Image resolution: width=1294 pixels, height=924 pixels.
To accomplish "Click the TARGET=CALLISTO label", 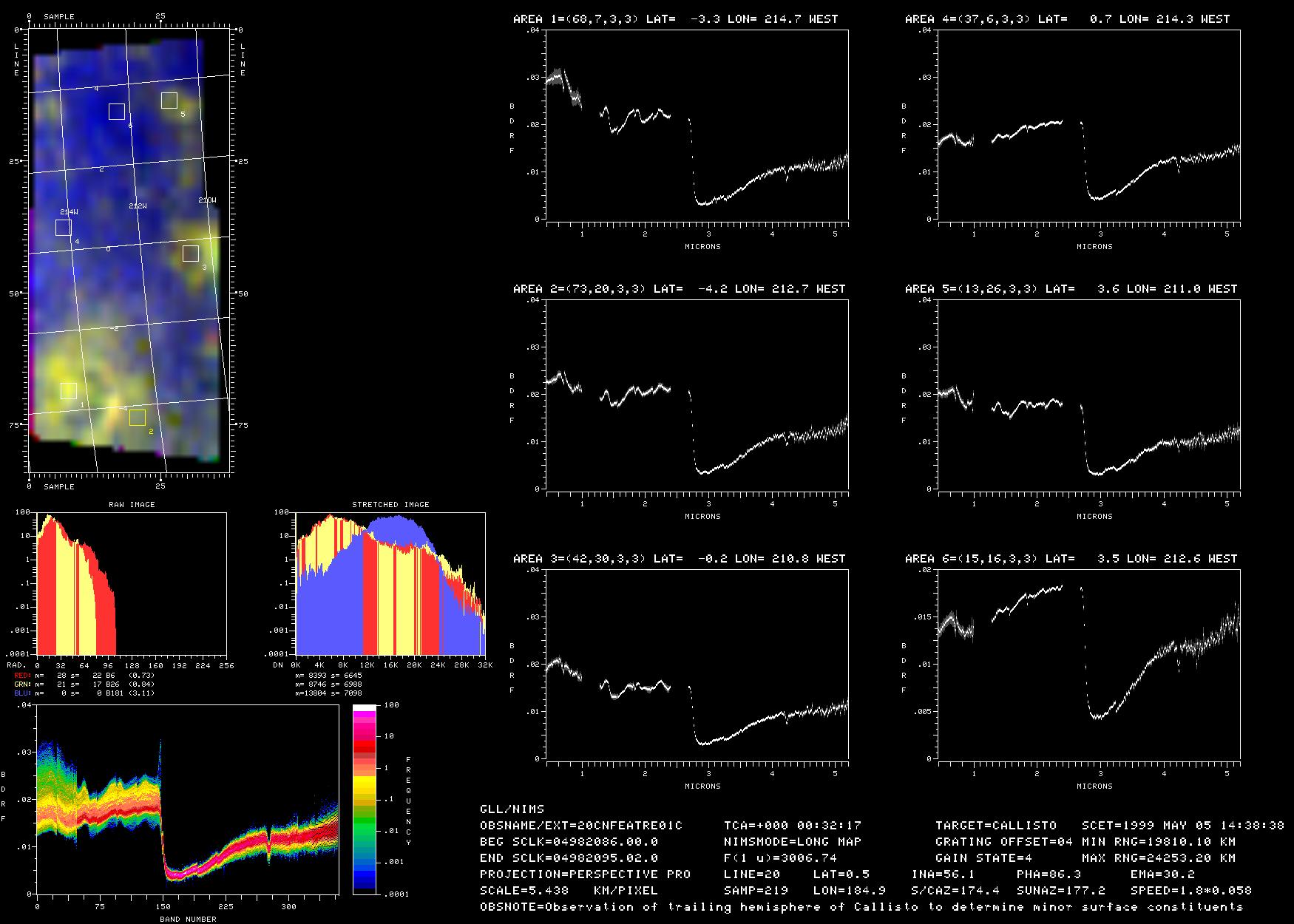I will pos(995,825).
